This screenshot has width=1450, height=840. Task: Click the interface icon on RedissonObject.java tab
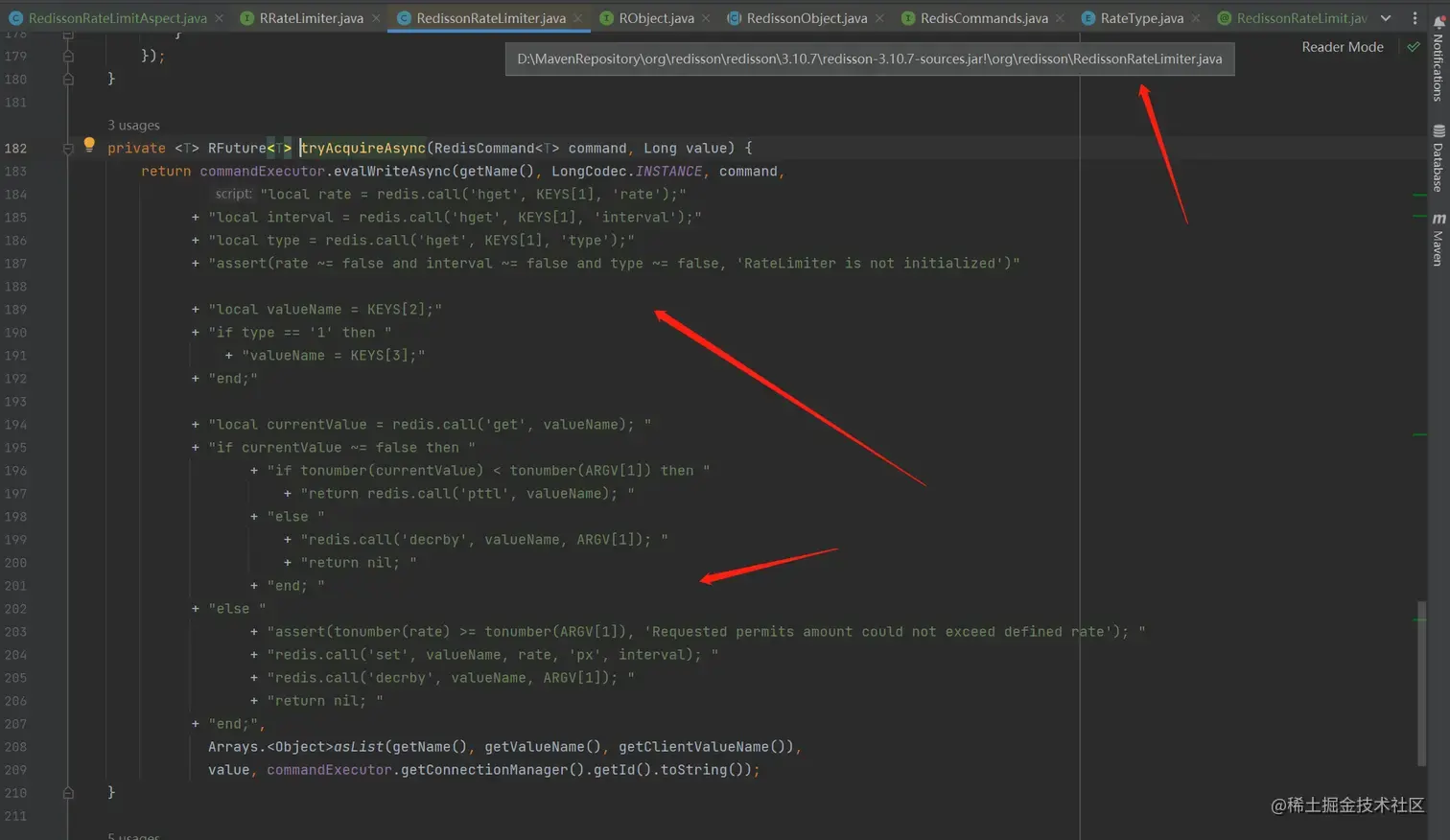[735, 17]
